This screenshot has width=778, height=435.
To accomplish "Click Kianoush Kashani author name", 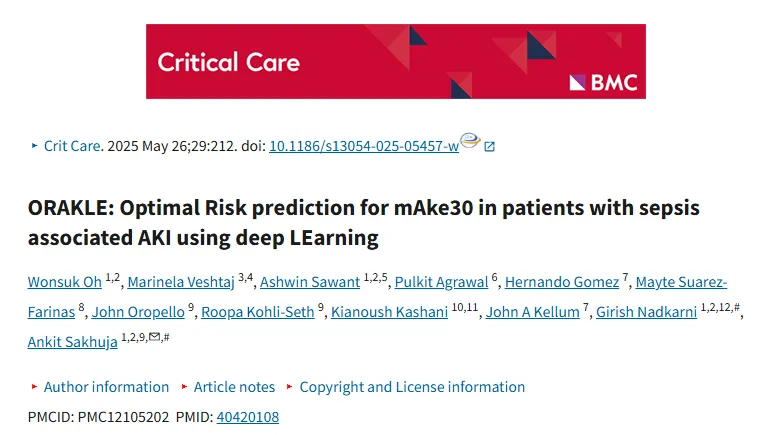I will pos(389,312).
